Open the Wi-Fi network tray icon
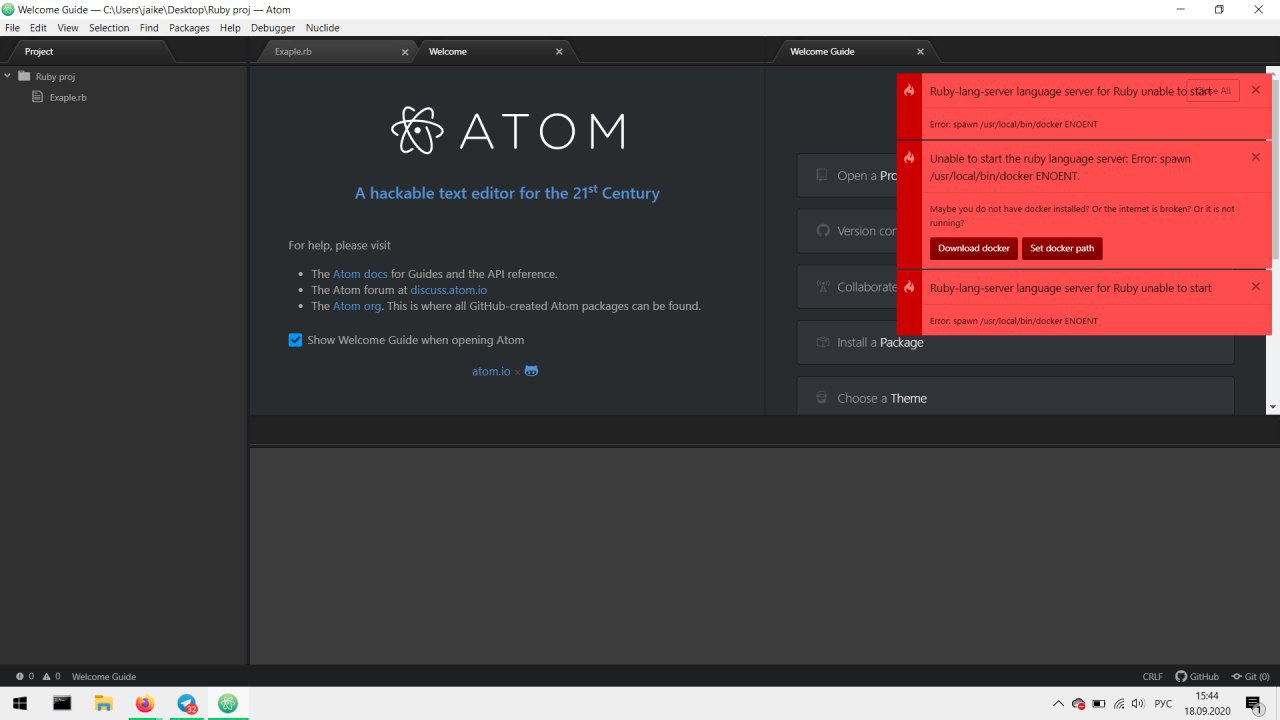This screenshot has width=1280, height=720. click(1119, 704)
